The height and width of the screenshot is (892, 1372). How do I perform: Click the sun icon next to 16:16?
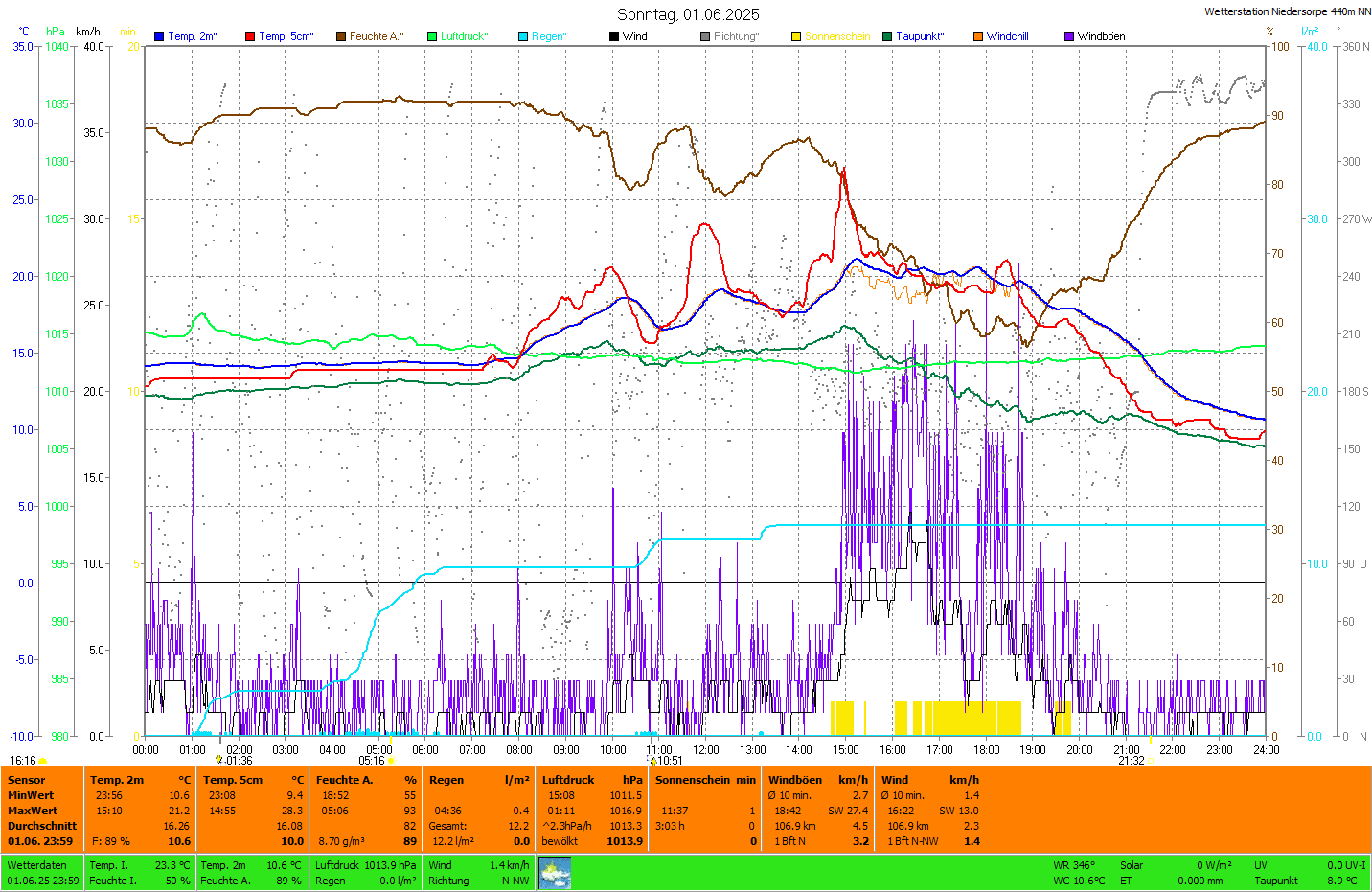click(x=43, y=761)
